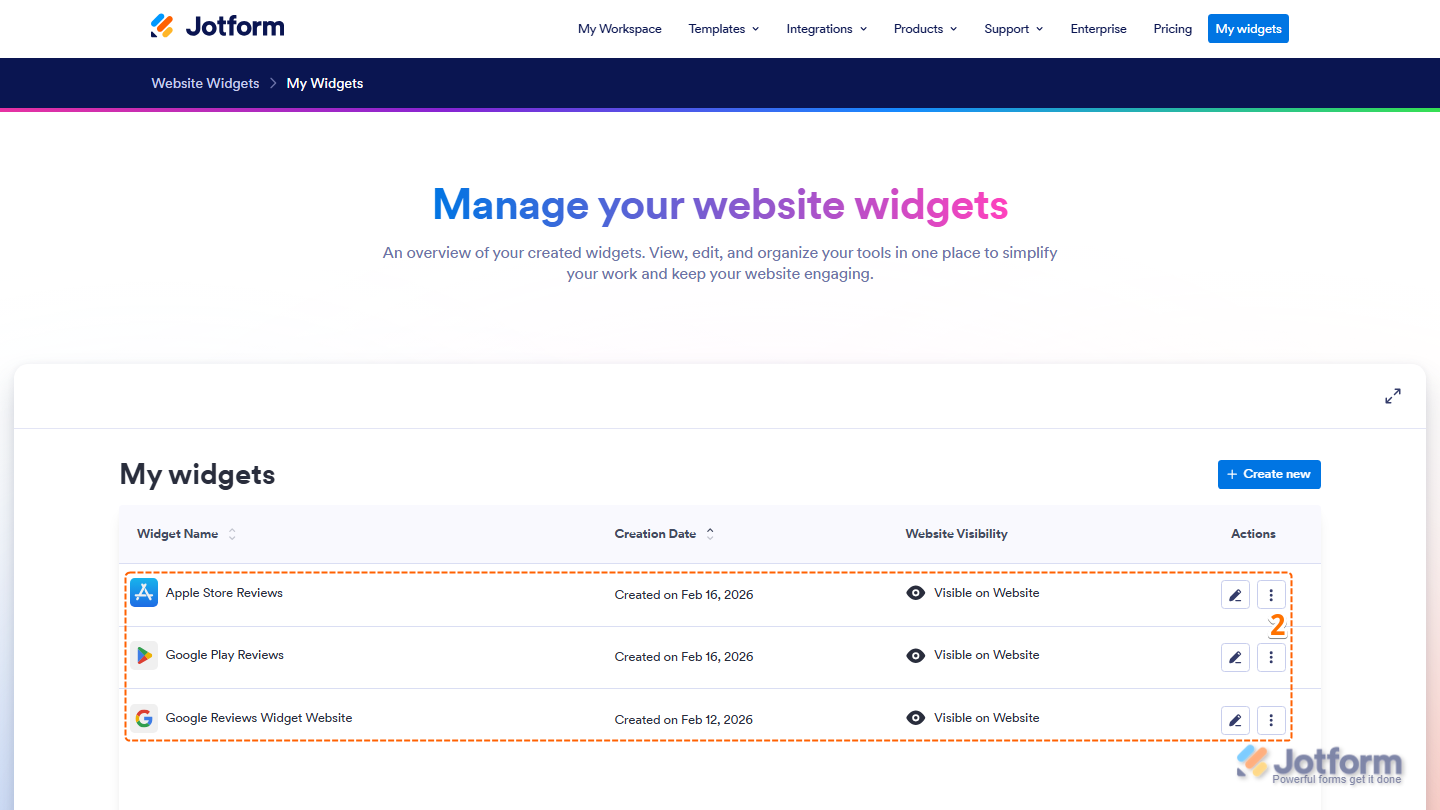Open the three-dot menu for Google Play Reviews
The height and width of the screenshot is (810, 1440).
pyautogui.click(x=1271, y=657)
